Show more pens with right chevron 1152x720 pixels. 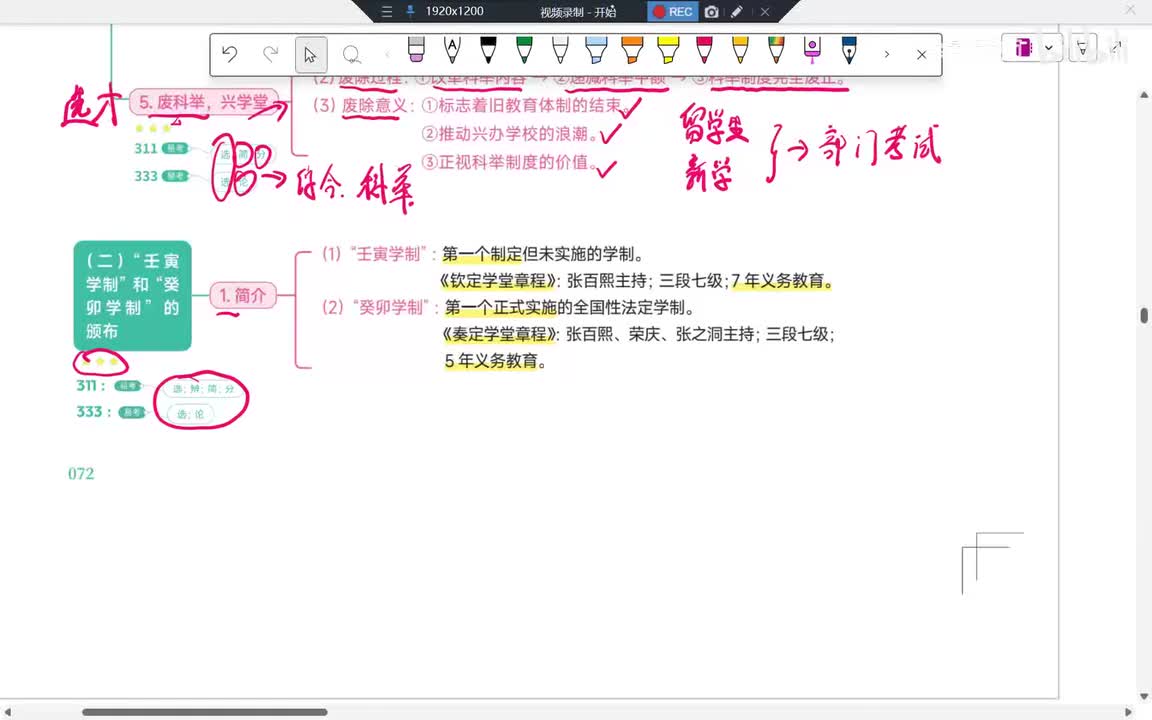(x=887, y=54)
